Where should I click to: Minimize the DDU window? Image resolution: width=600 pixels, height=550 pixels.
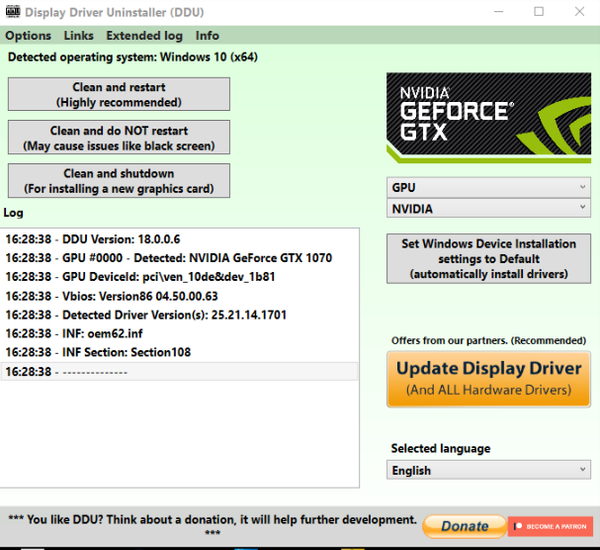tap(499, 12)
